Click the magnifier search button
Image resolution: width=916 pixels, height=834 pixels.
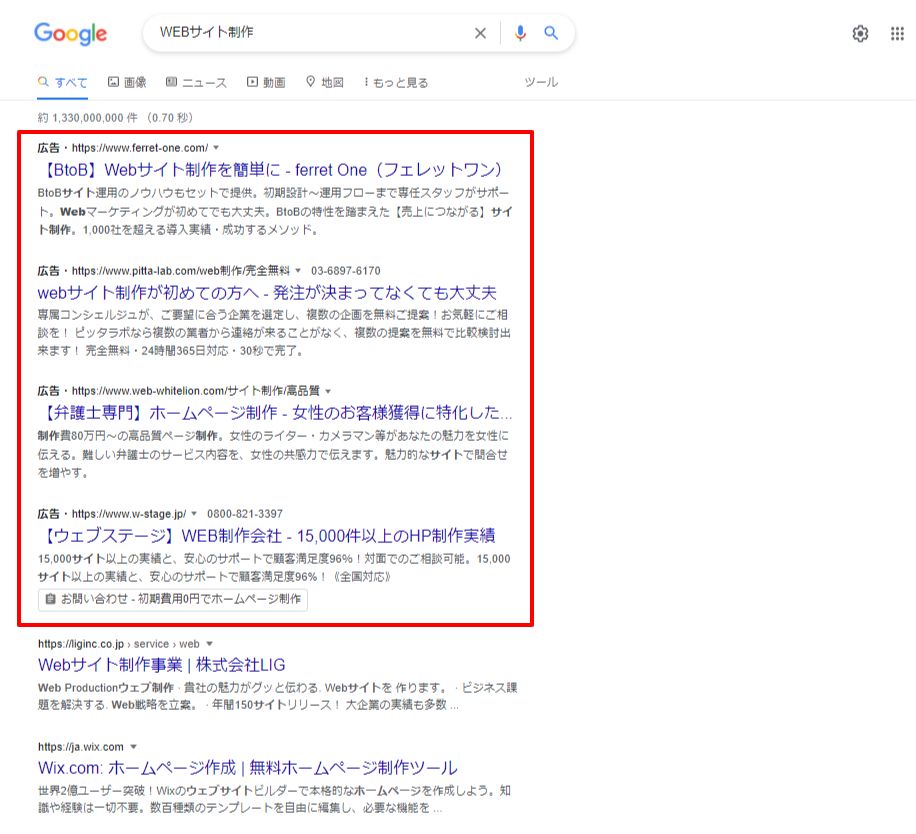550,33
